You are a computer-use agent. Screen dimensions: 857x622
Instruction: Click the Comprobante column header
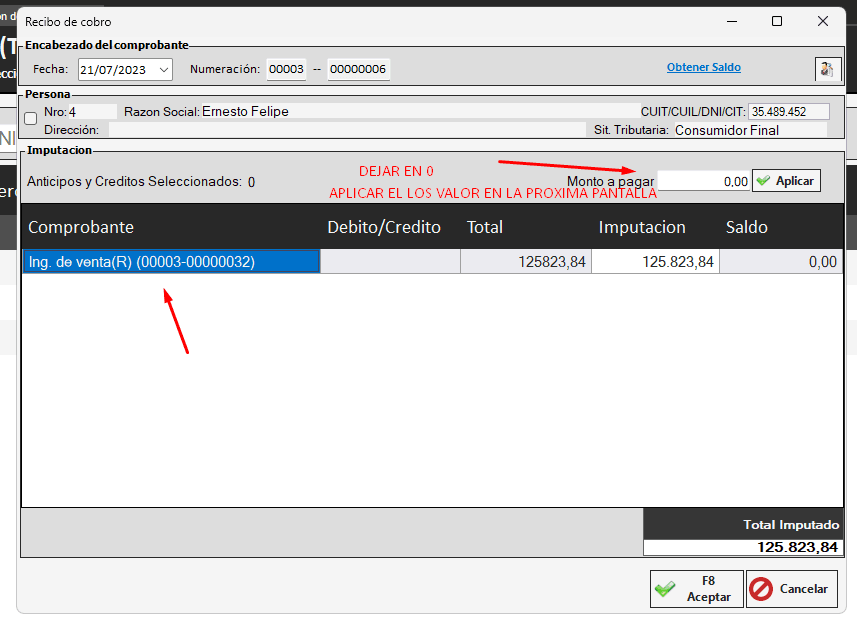click(x=81, y=227)
